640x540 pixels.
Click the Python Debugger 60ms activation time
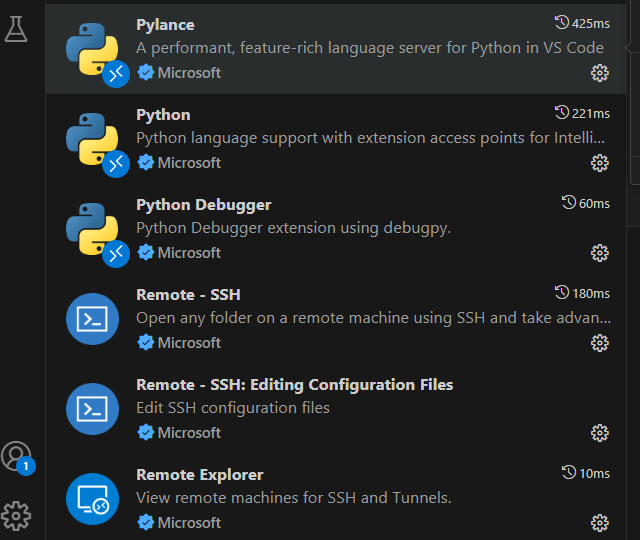coord(586,203)
